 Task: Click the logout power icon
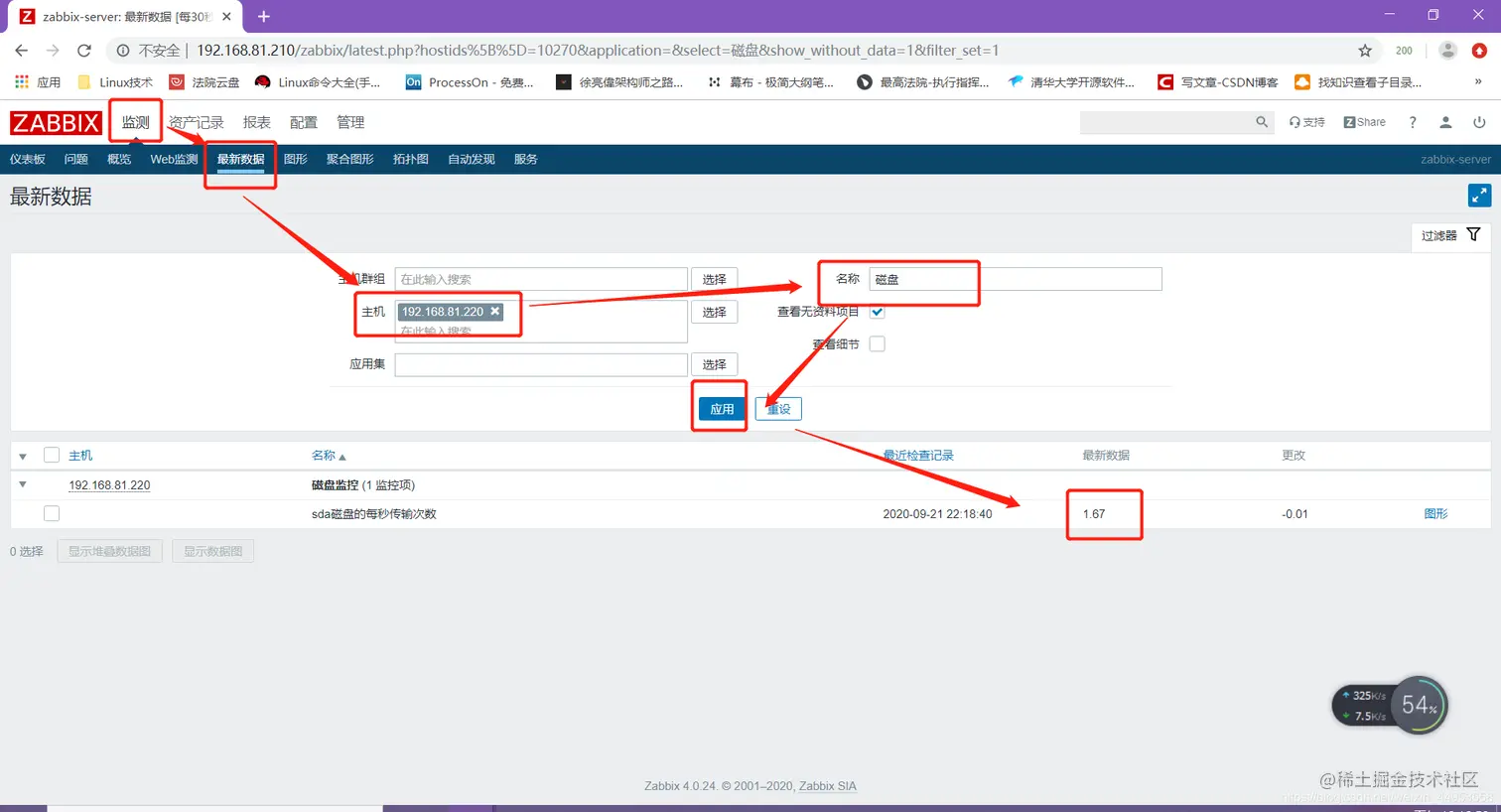tap(1479, 122)
